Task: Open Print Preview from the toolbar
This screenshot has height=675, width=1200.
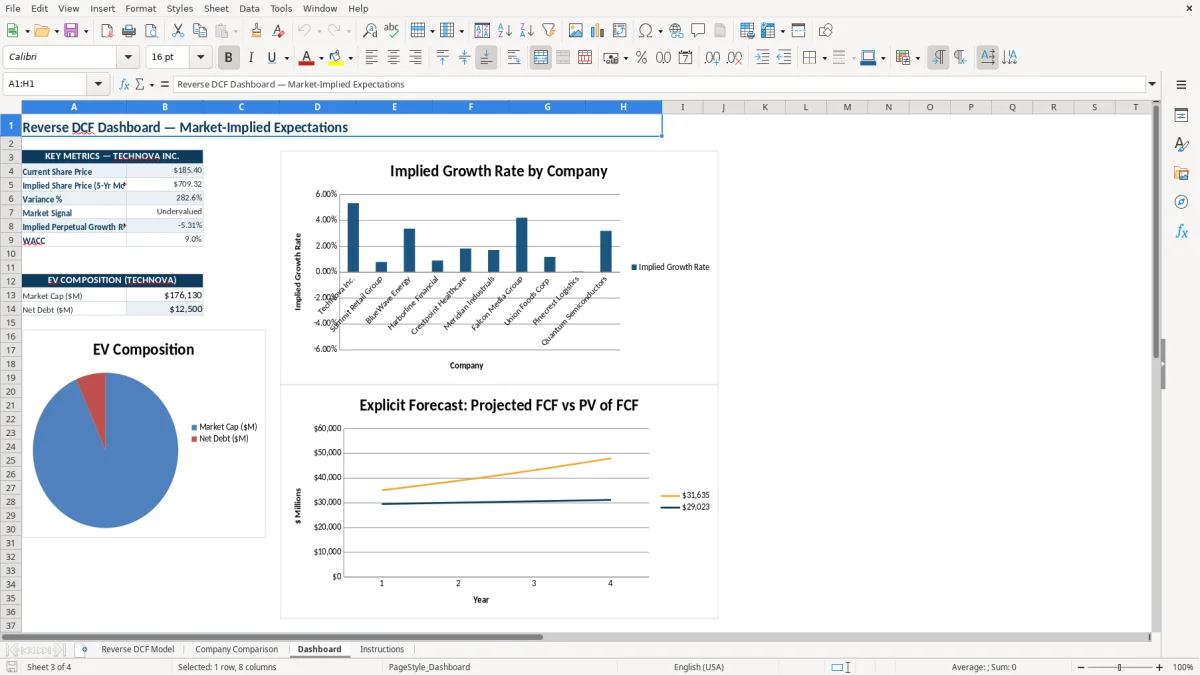Action: [152, 31]
